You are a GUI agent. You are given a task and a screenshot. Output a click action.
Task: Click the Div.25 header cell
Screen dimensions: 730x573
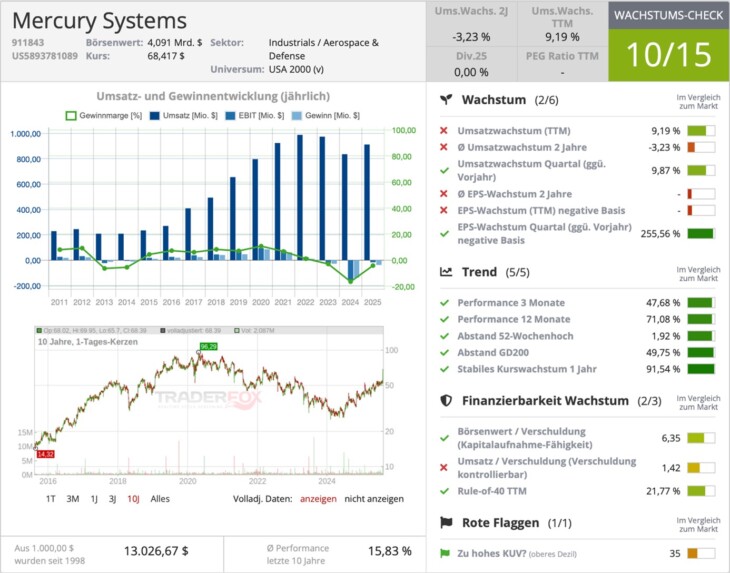(x=471, y=64)
